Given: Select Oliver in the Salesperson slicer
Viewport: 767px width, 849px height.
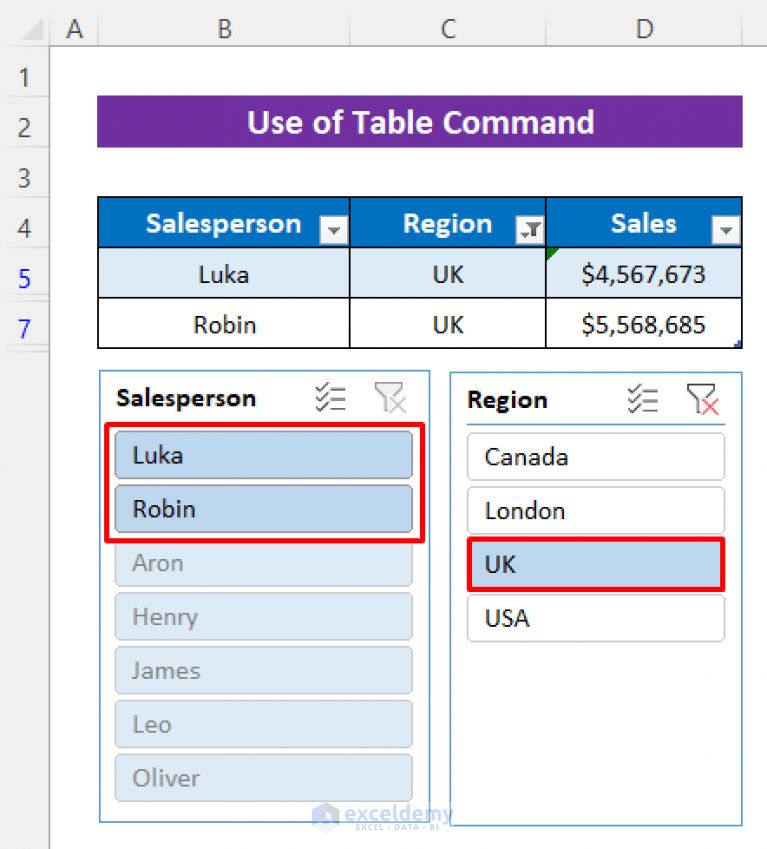Looking at the screenshot, I should (x=263, y=778).
